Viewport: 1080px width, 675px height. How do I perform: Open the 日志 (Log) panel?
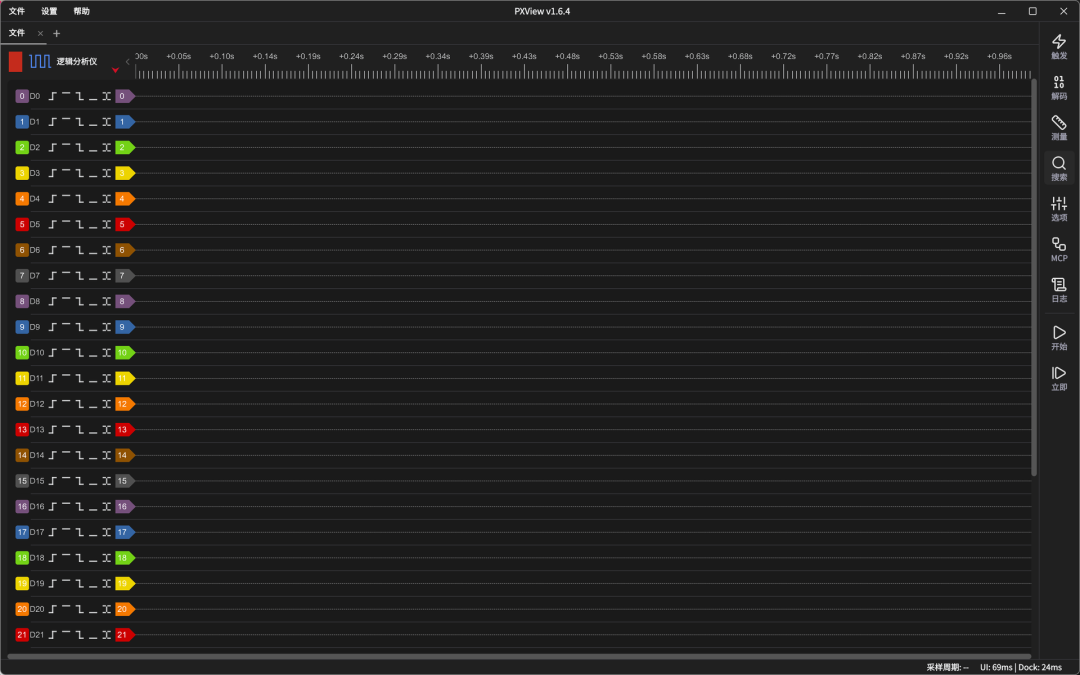1059,290
